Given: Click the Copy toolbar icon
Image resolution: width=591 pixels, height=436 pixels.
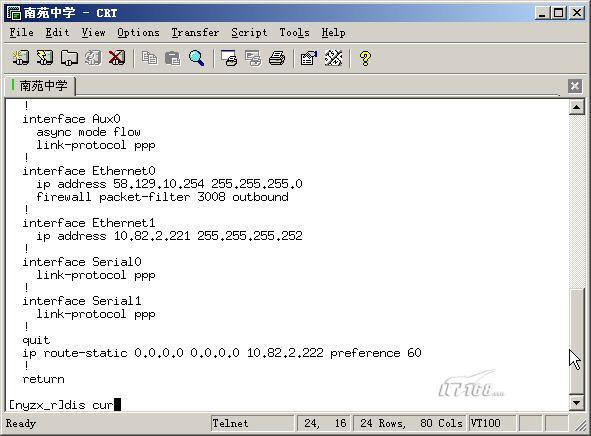Looking at the screenshot, I should (x=149, y=58).
